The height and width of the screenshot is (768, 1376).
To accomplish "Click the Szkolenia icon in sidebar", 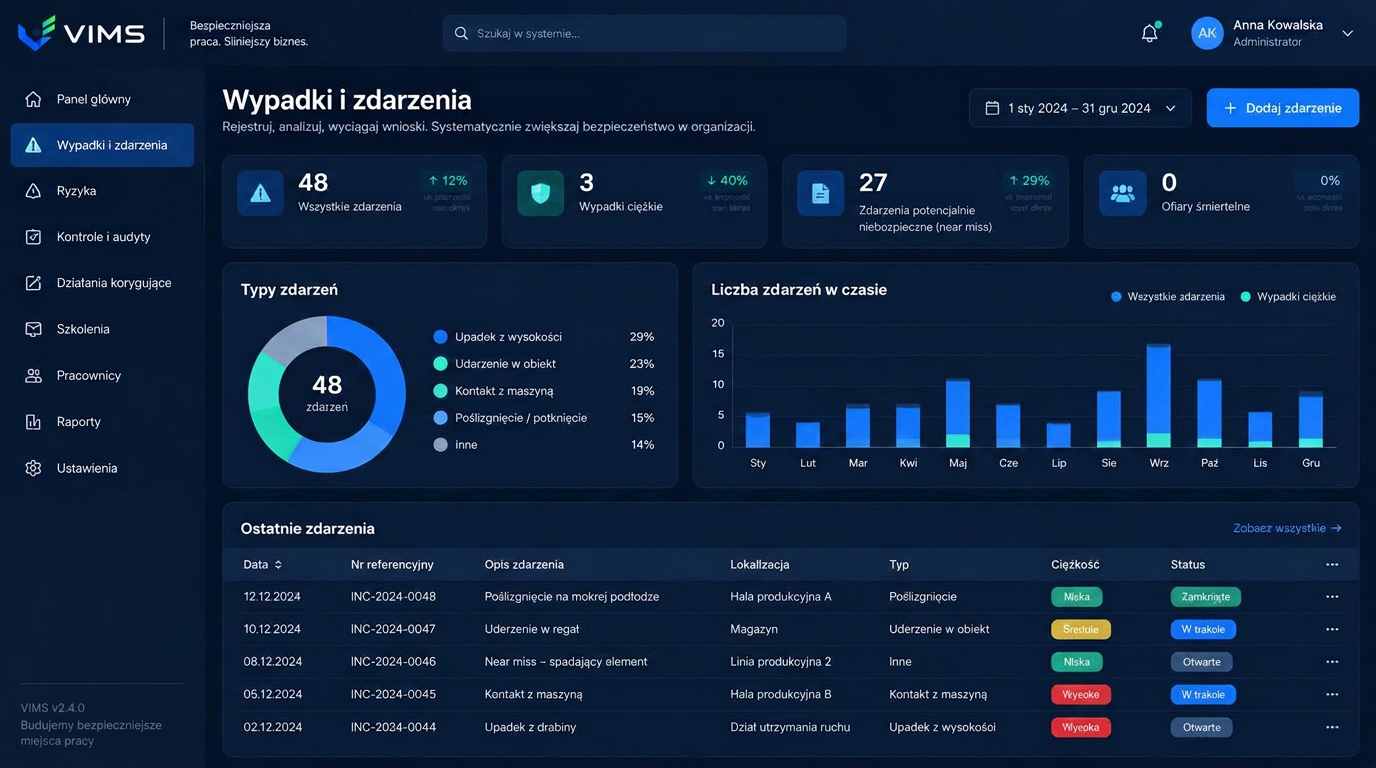I will point(33,329).
